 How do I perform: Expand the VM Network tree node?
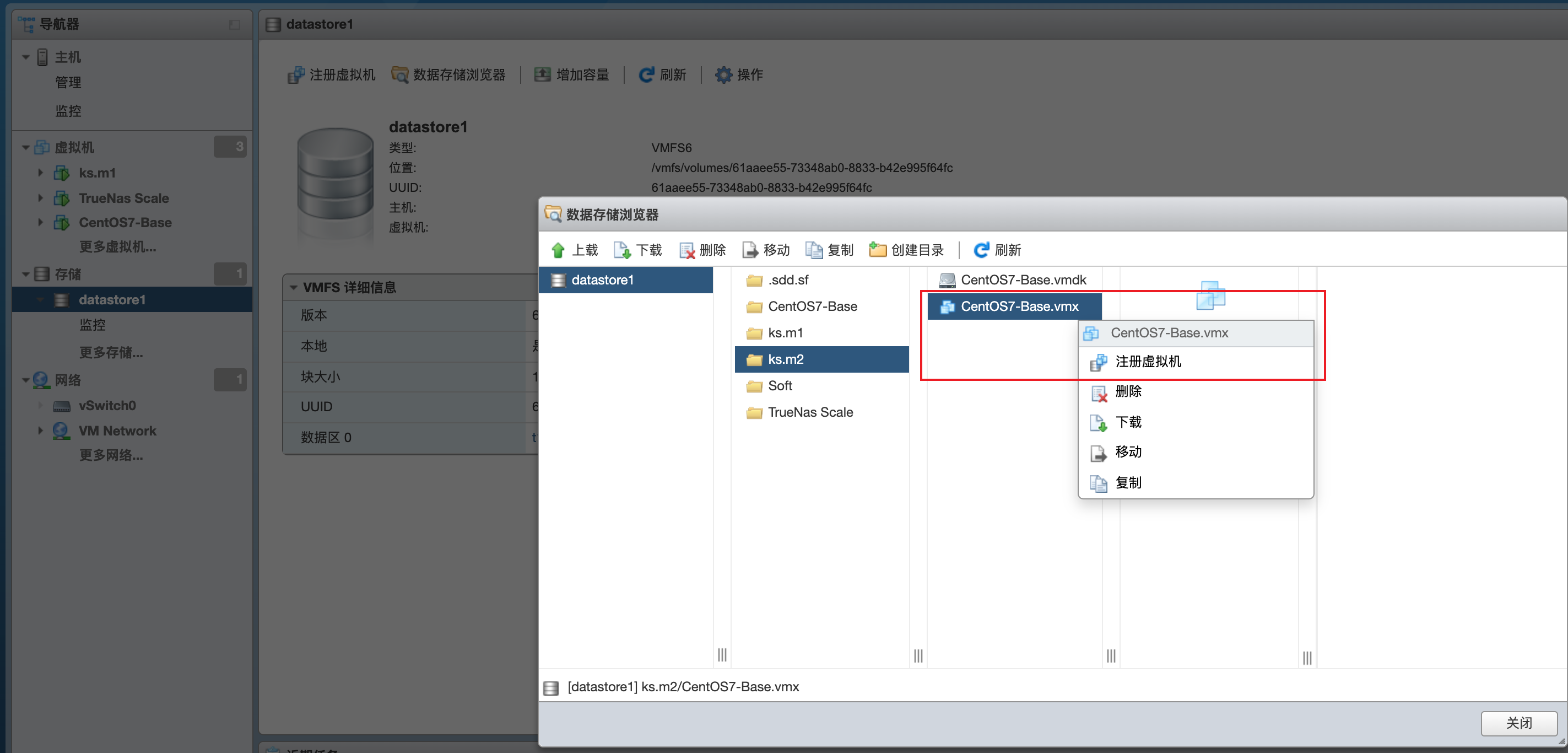tap(40, 431)
